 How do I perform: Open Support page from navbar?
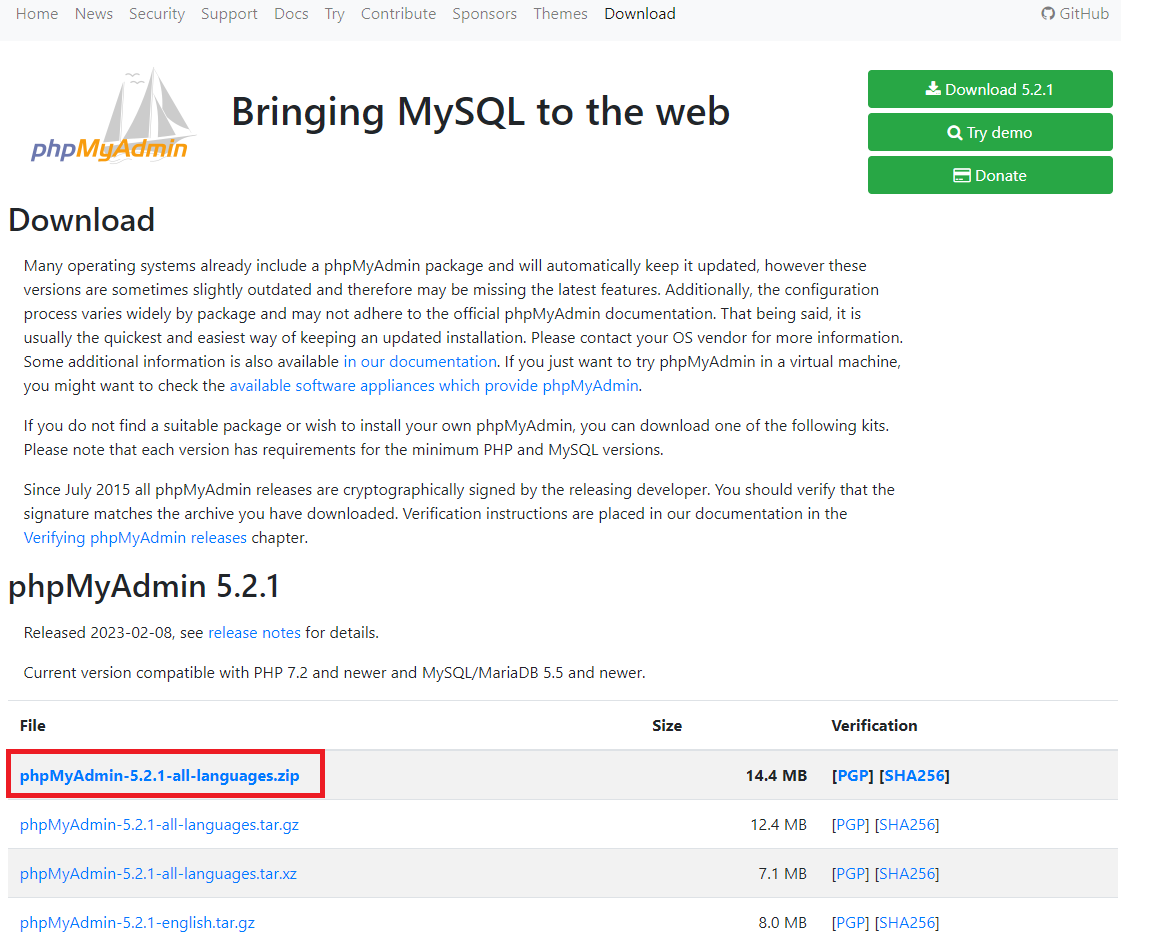(x=229, y=13)
